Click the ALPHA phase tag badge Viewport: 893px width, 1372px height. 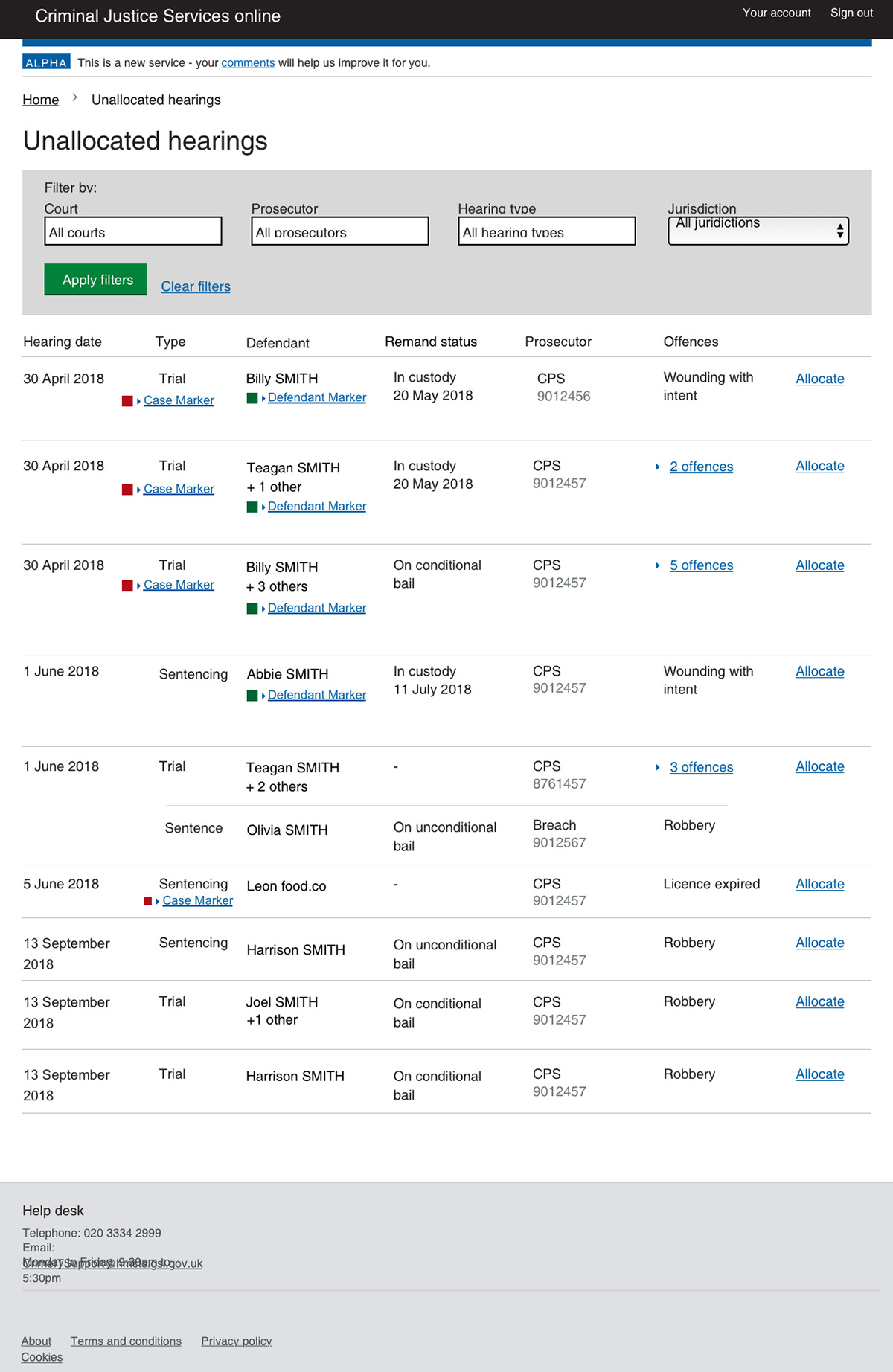click(46, 62)
